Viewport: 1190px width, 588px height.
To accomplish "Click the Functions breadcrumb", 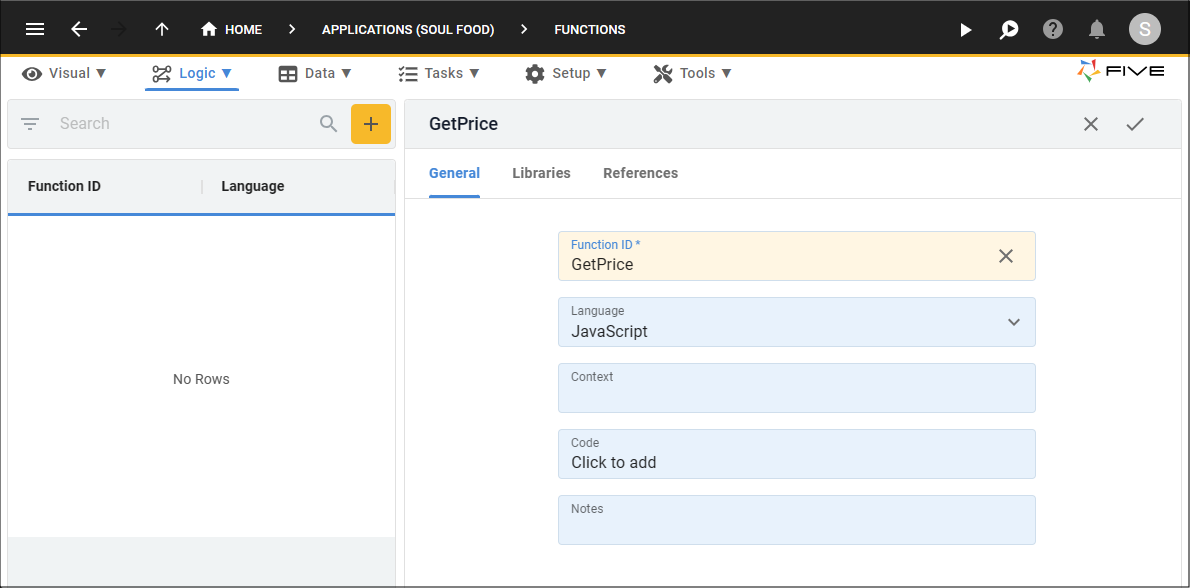I will pos(590,30).
